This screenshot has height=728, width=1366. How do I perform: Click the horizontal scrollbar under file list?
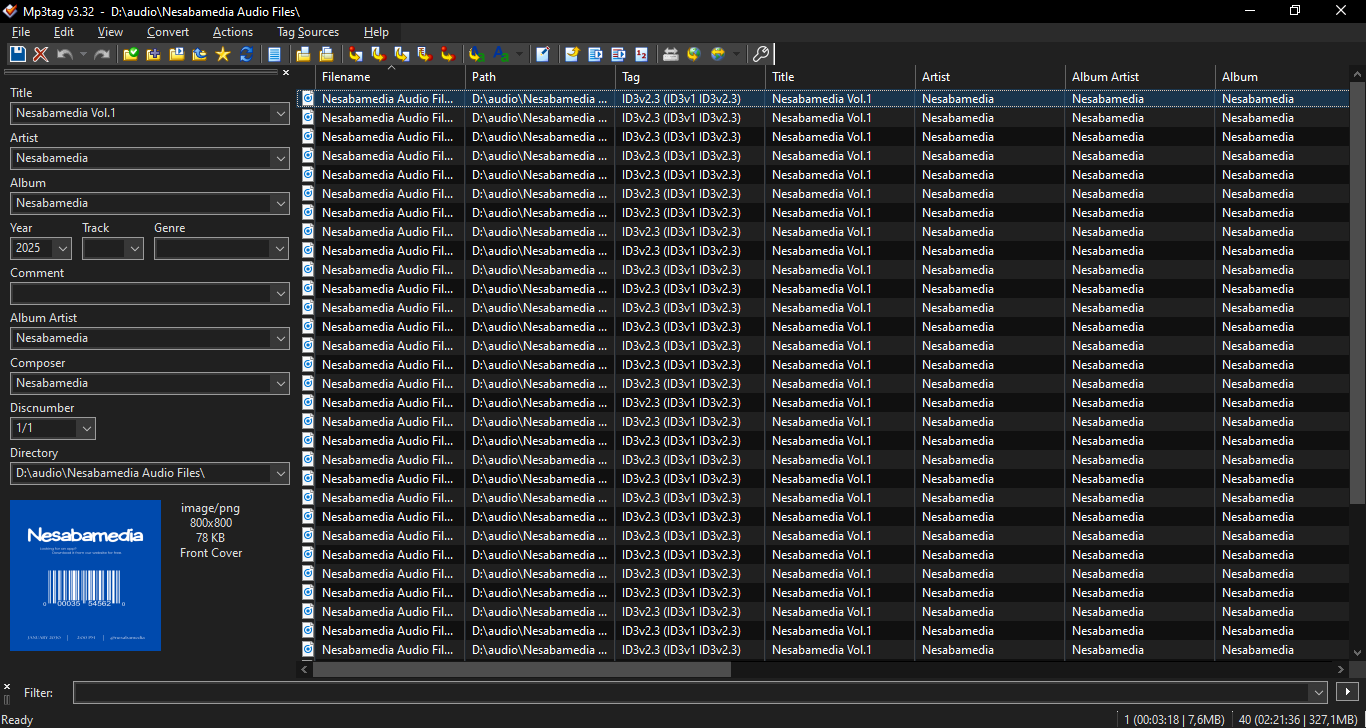(521, 670)
